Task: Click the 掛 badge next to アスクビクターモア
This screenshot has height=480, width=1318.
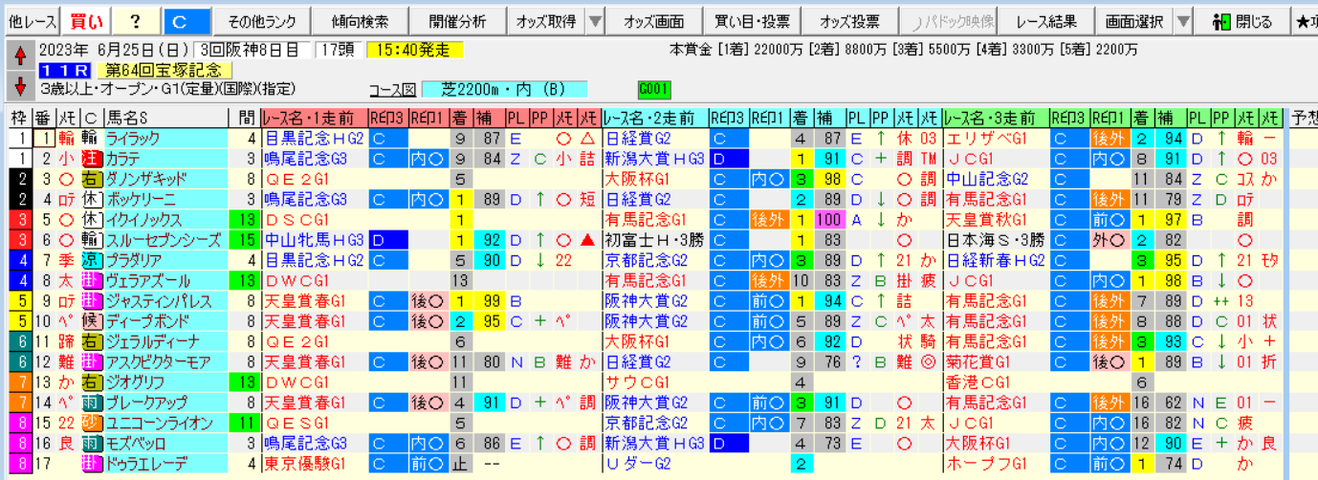Action: (x=90, y=362)
